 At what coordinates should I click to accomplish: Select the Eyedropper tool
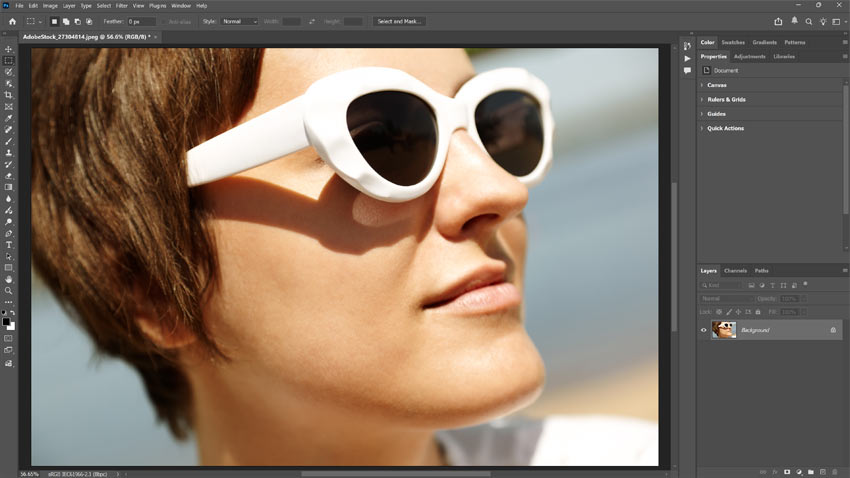pos(9,118)
